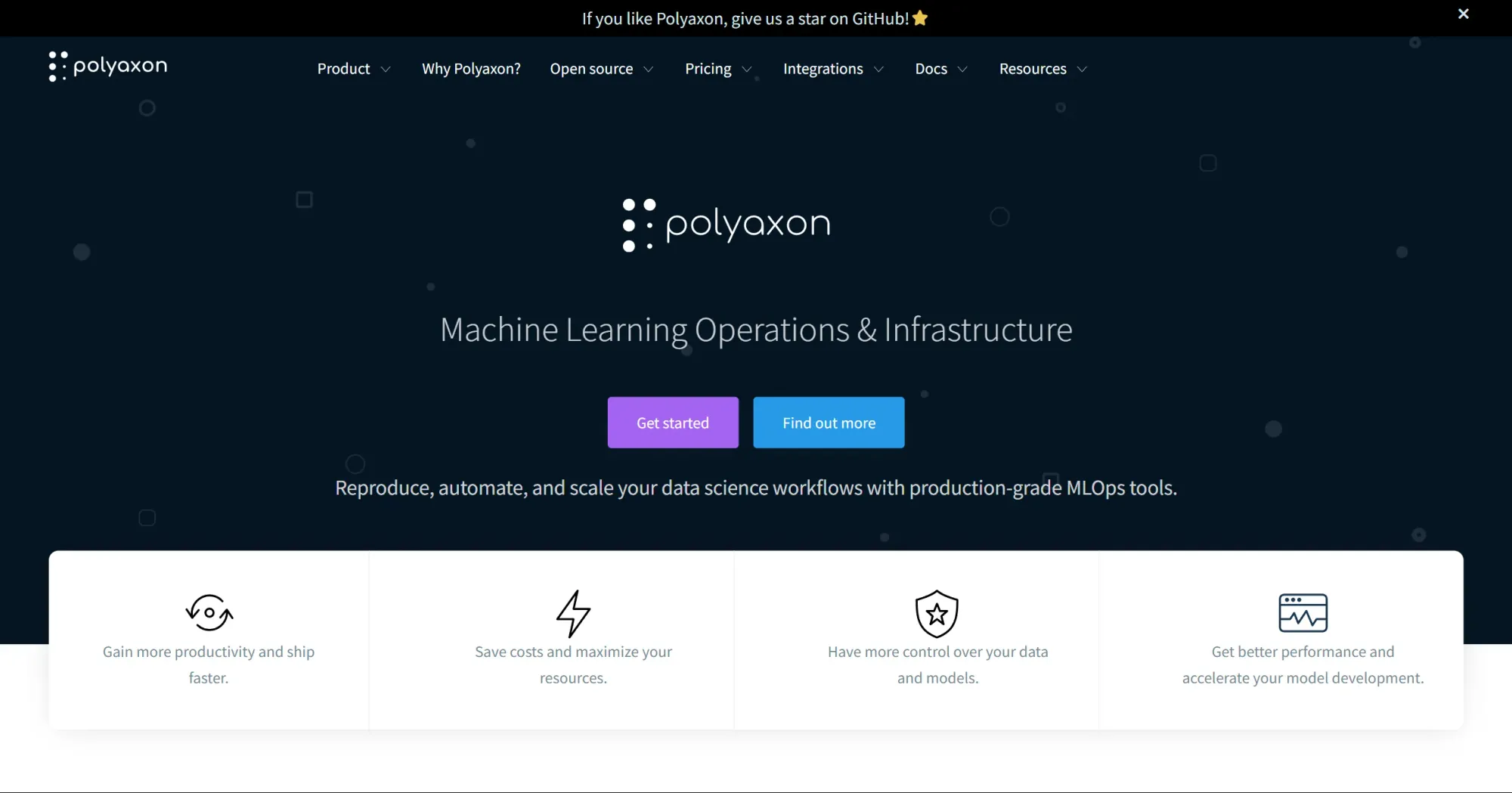1512x793 pixels.
Task: Expand the Product dropdown chevron
Action: point(386,70)
